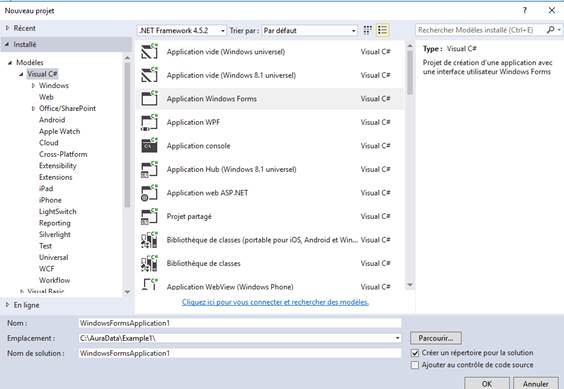Enable Ajouter au contrôle de code source
564x389 pixels.
coord(415,365)
